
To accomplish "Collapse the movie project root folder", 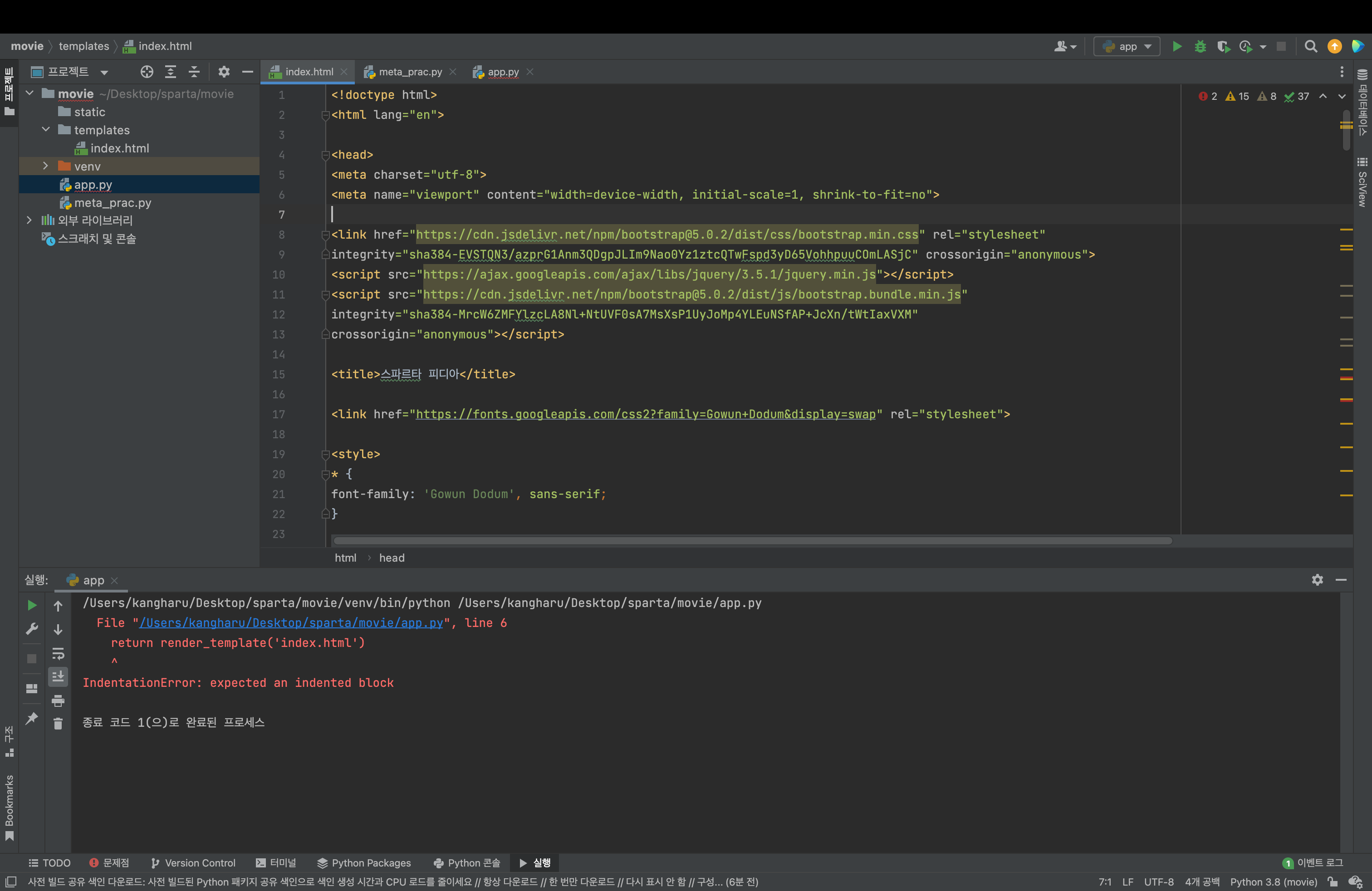I will point(30,93).
